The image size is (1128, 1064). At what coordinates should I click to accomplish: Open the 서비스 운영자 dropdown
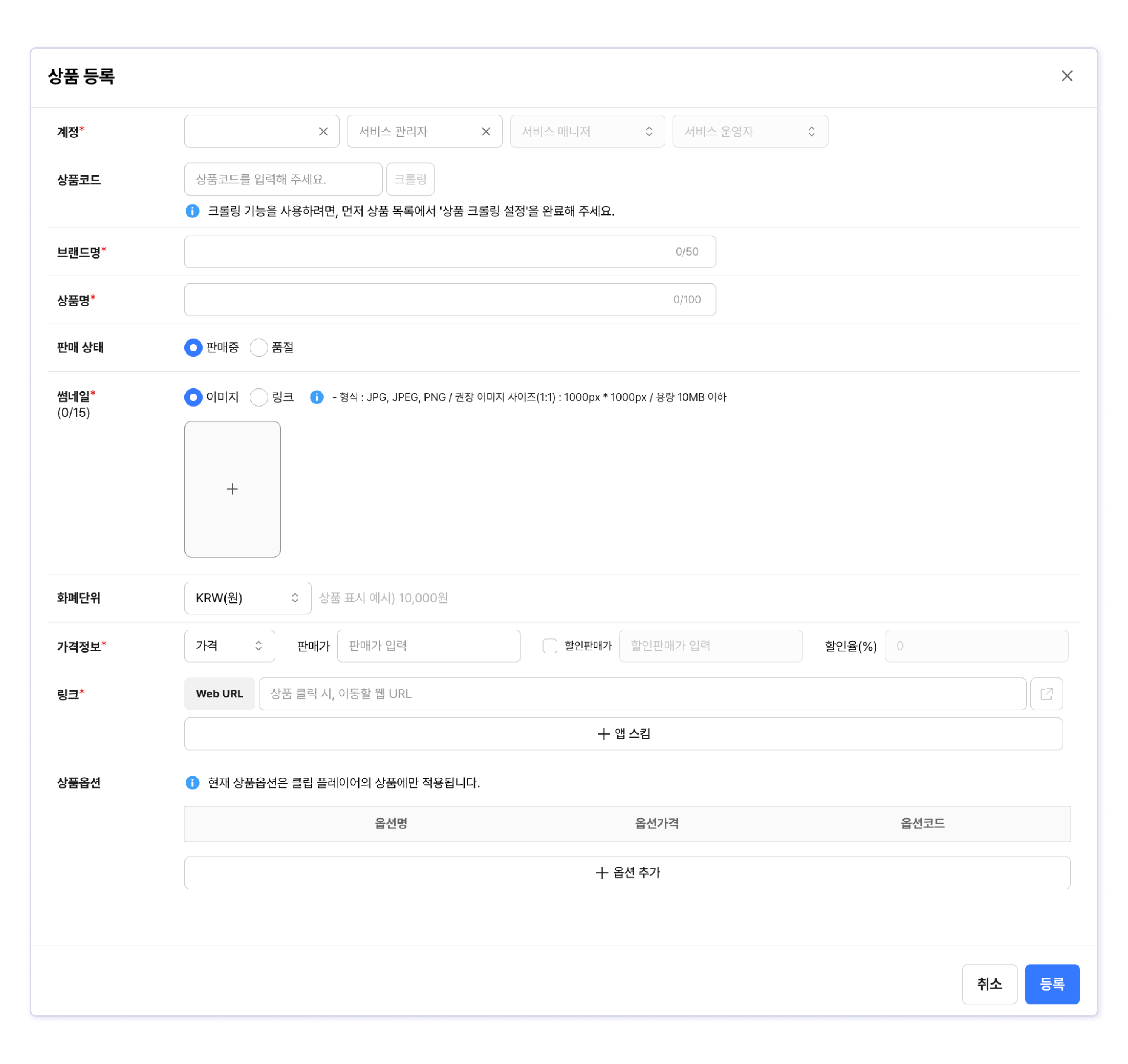(750, 132)
